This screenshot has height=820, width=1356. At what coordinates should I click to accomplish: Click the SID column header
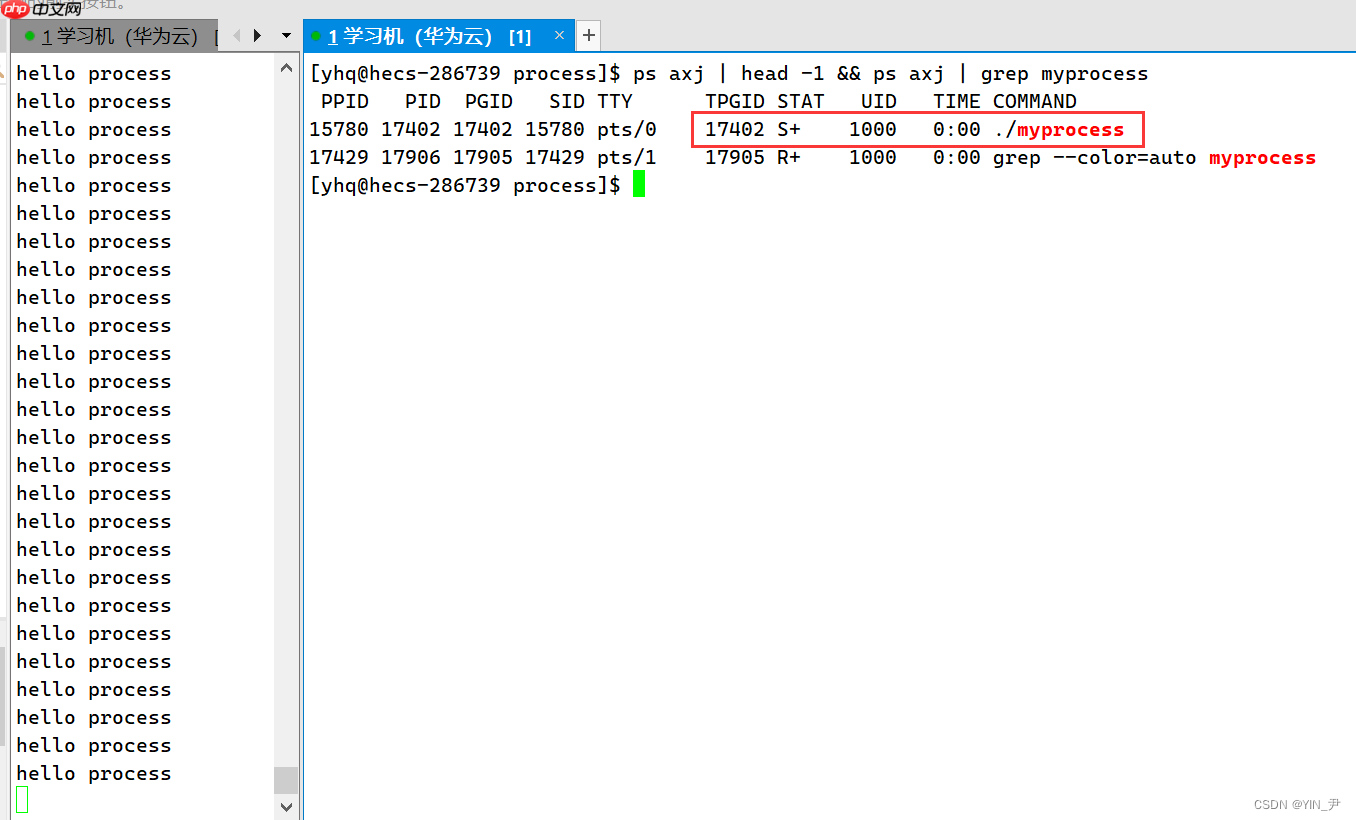click(x=567, y=101)
